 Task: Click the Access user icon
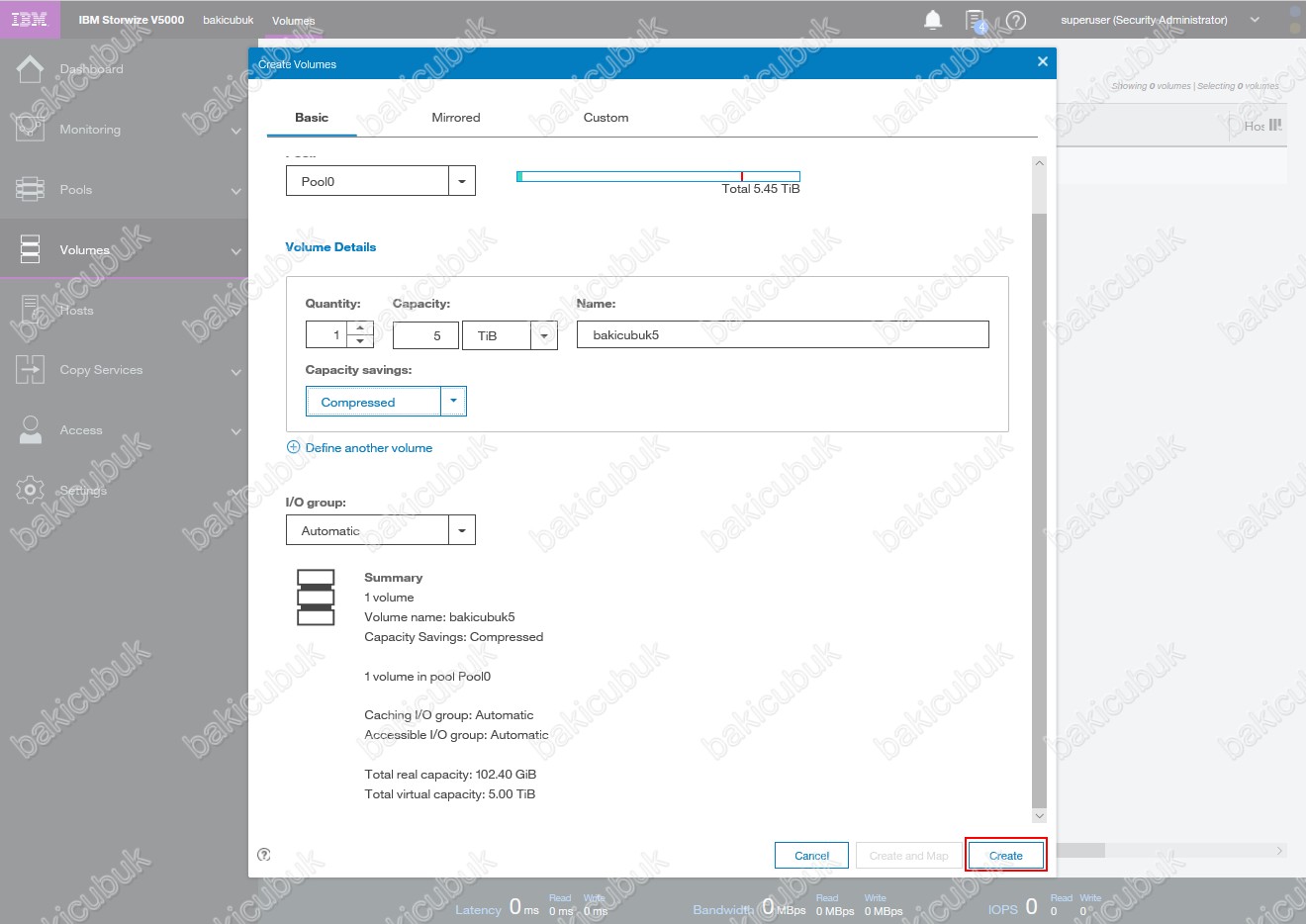click(x=31, y=429)
